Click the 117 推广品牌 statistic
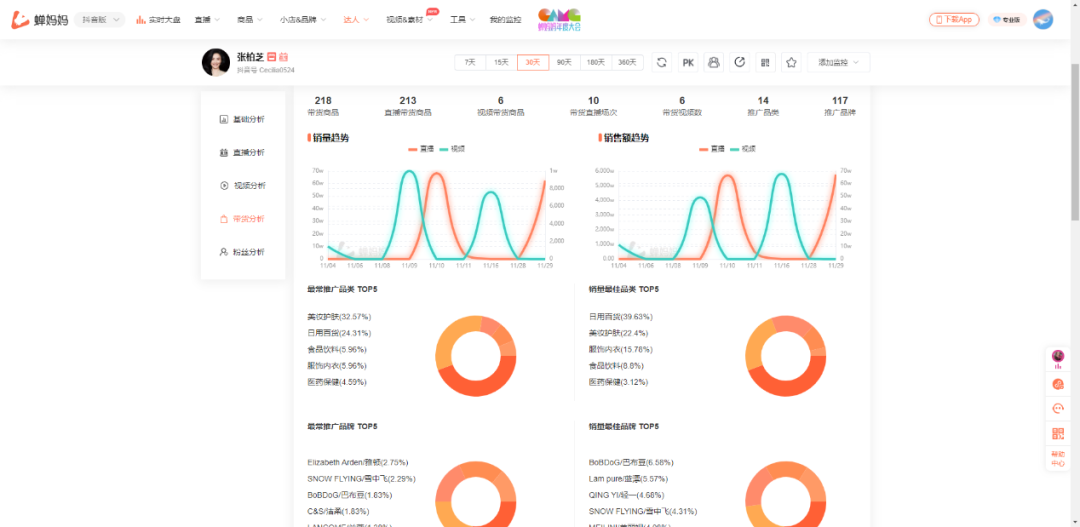 [x=840, y=106]
